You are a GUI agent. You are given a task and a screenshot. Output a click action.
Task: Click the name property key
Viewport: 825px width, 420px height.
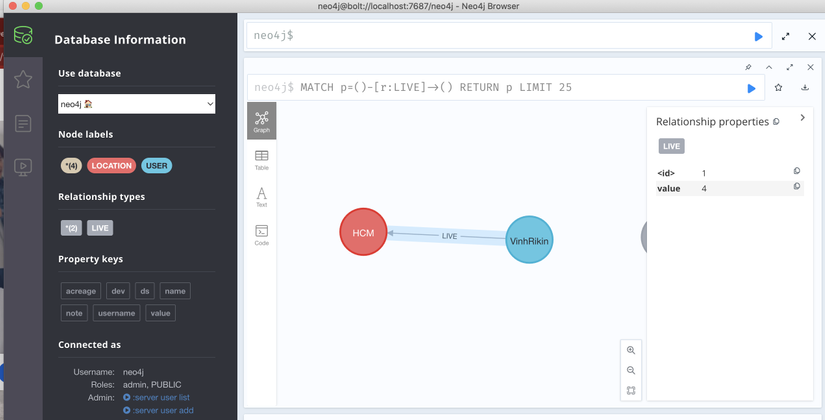click(x=175, y=291)
